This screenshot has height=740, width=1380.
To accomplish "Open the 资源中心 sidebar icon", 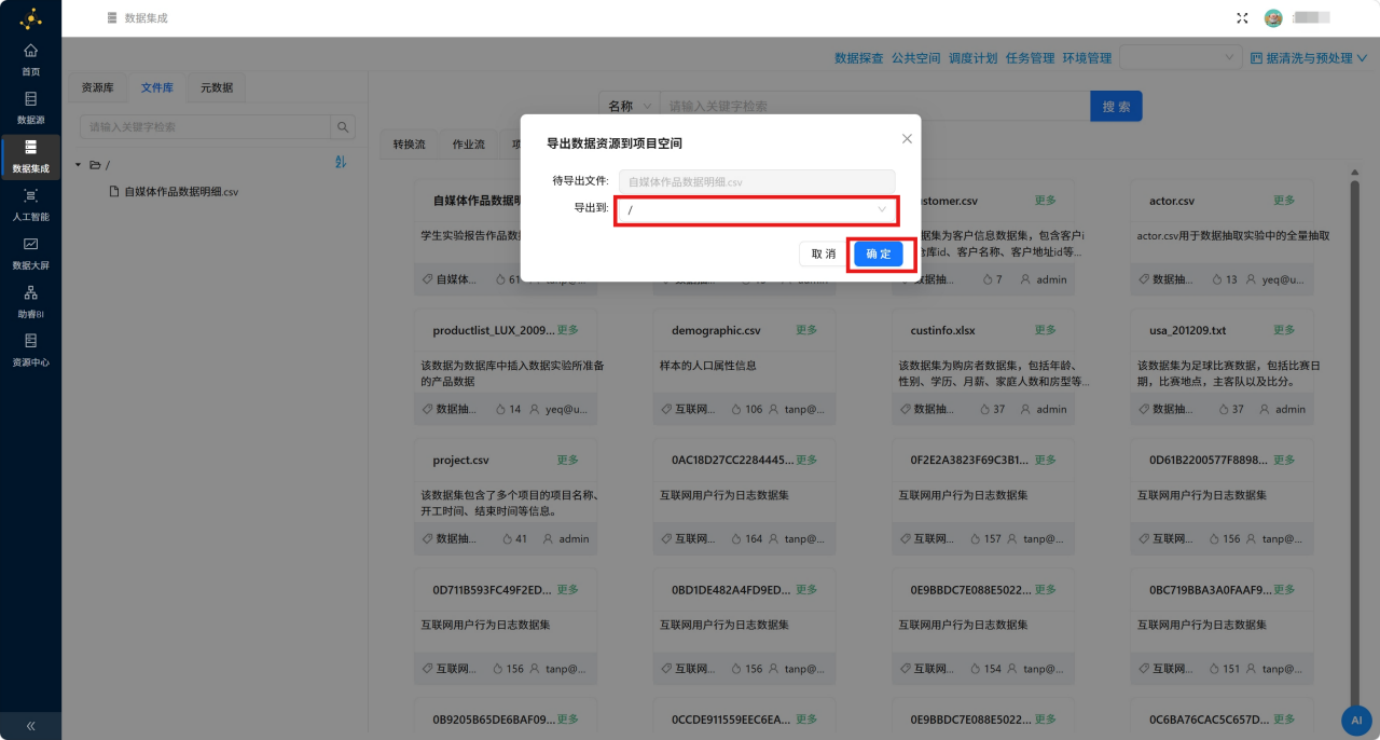I will [31, 350].
